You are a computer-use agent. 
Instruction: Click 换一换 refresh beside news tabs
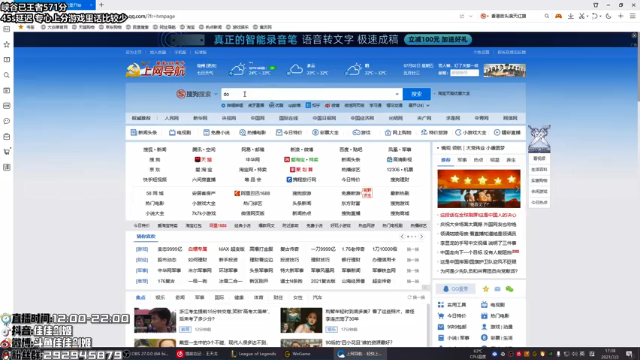pyautogui.click(x=416, y=298)
